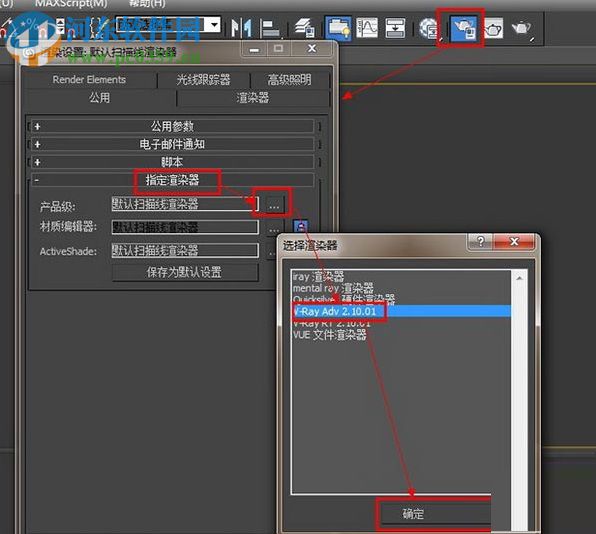The width and height of the screenshot is (596, 534).
Task: Open the MAXScript(M) menu
Action: click(71, 4)
